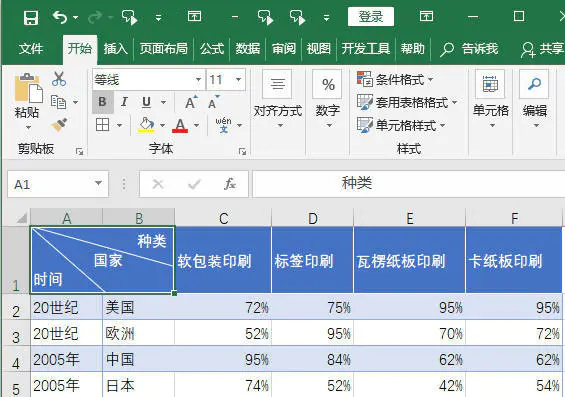The image size is (565, 397).
Task: Switch to the 公式 ribbon tab
Action: pyautogui.click(x=212, y=48)
